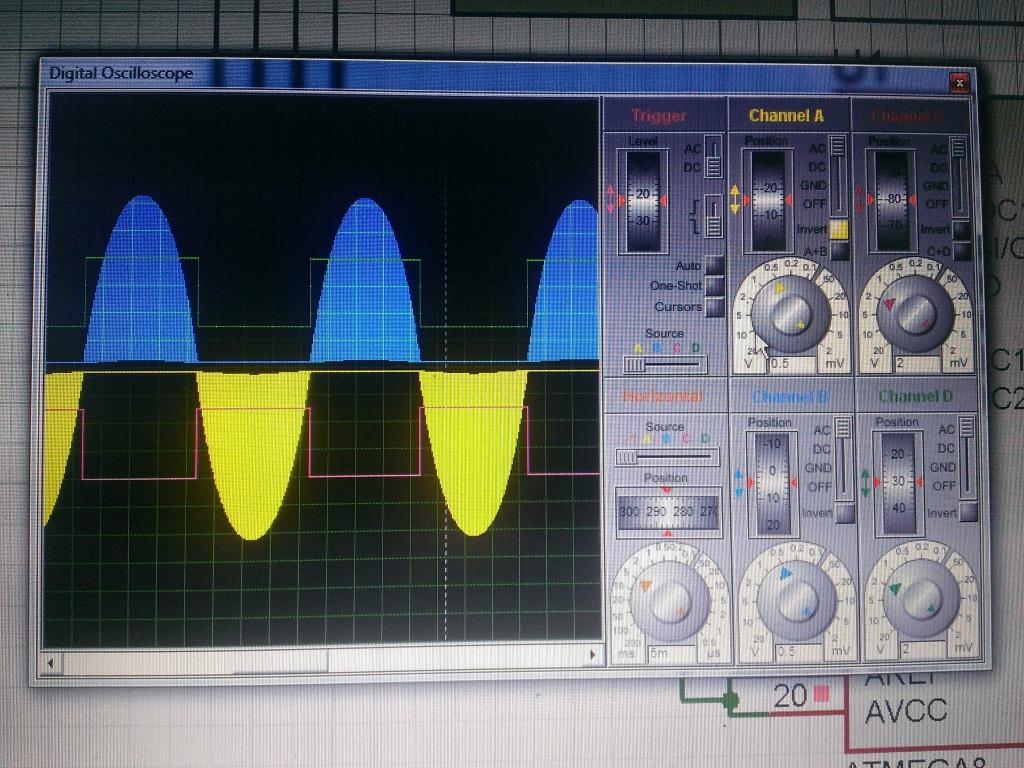1024x768 pixels.
Task: Toggle the Cursors button
Action: pyautogui.click(x=715, y=307)
